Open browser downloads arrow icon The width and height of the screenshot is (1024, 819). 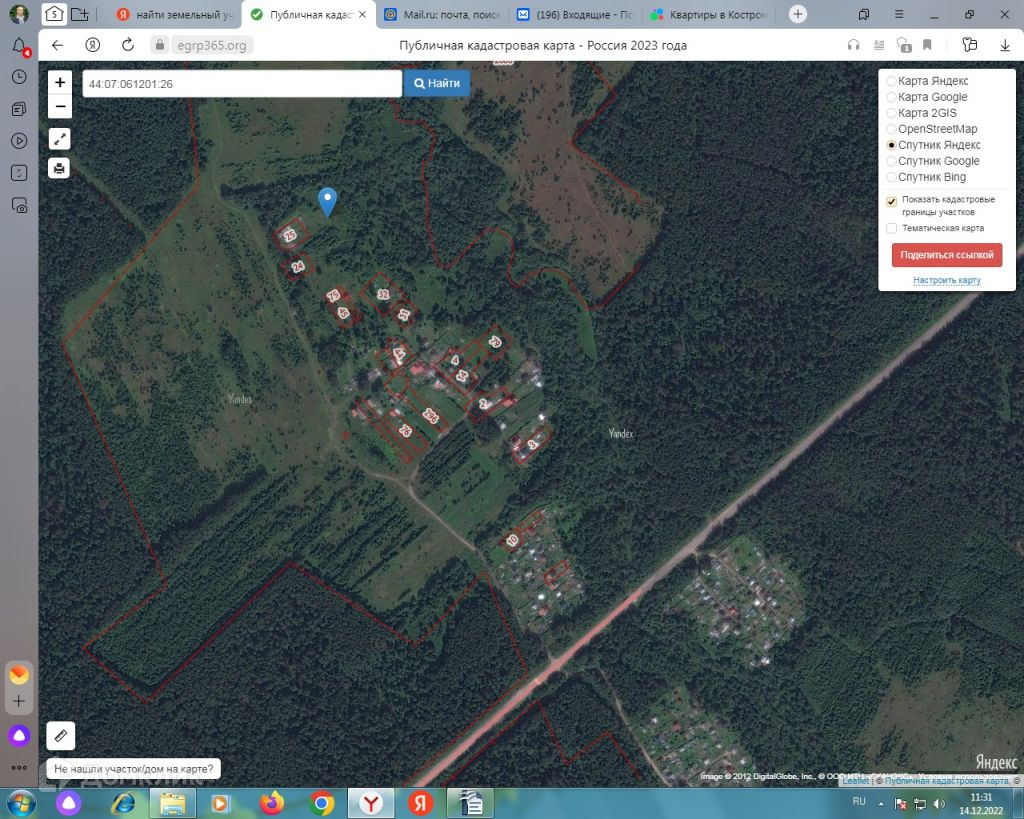(1004, 45)
